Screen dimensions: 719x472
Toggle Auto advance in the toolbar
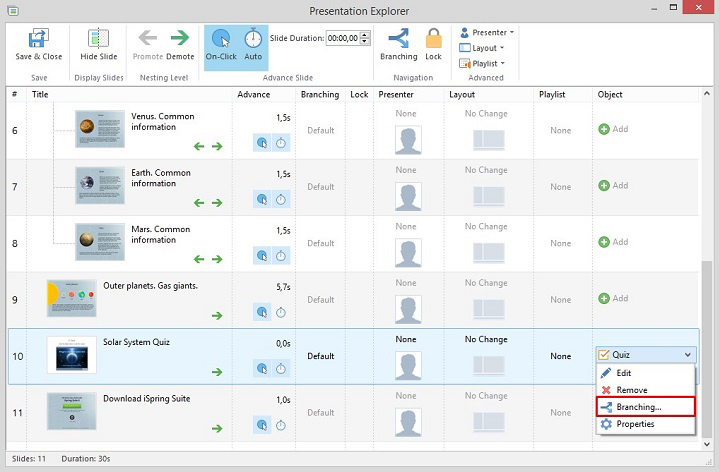[x=254, y=40]
